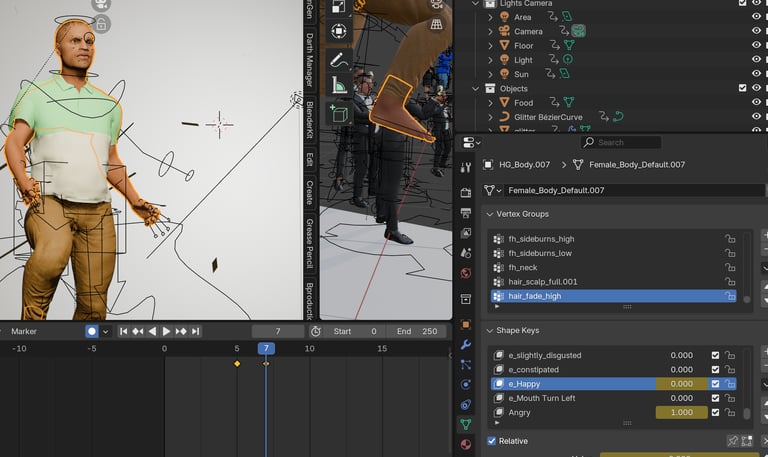This screenshot has width=768, height=457.
Task: Open the Modifiers wrench properties tab
Action: [466, 344]
